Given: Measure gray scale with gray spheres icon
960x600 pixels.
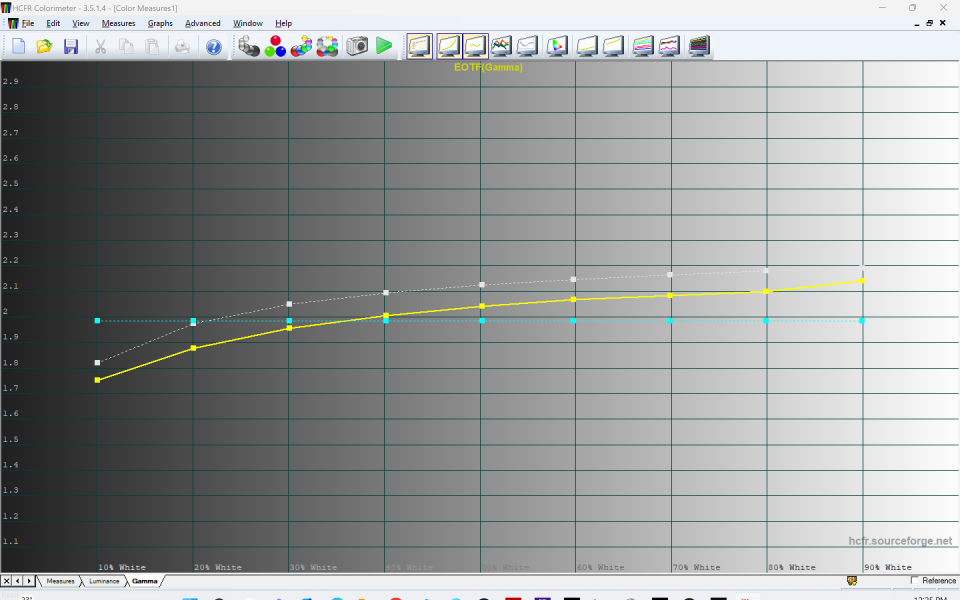Looking at the screenshot, I should [248, 46].
